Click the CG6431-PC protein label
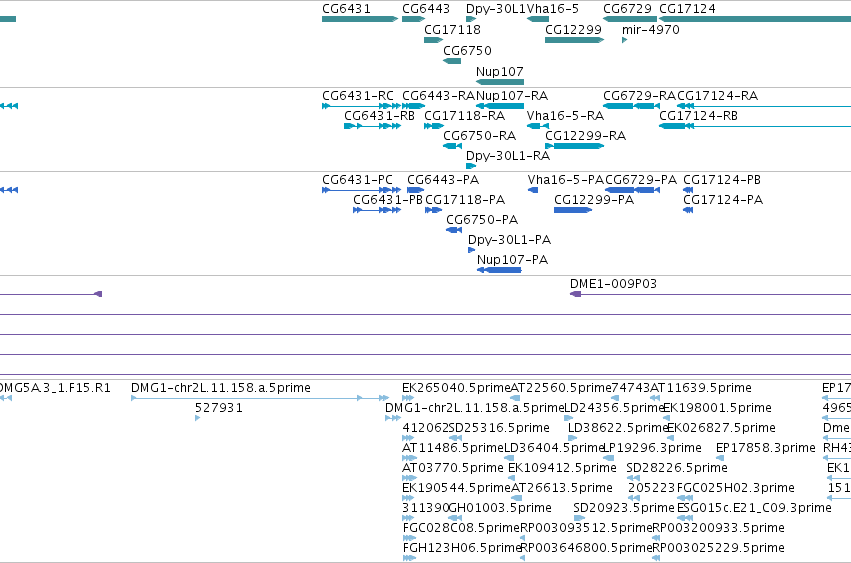The image size is (851, 563). pyautogui.click(x=357, y=180)
